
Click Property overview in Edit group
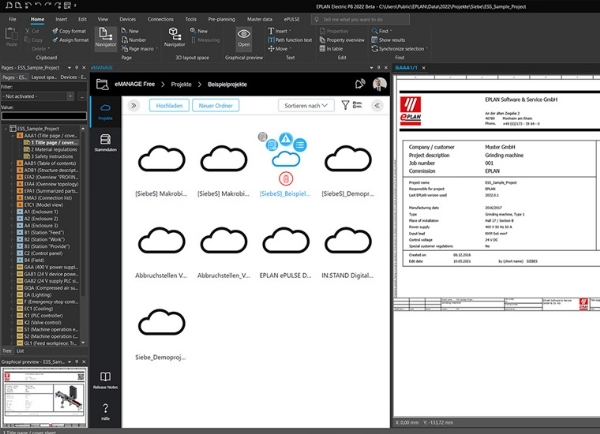coord(342,40)
